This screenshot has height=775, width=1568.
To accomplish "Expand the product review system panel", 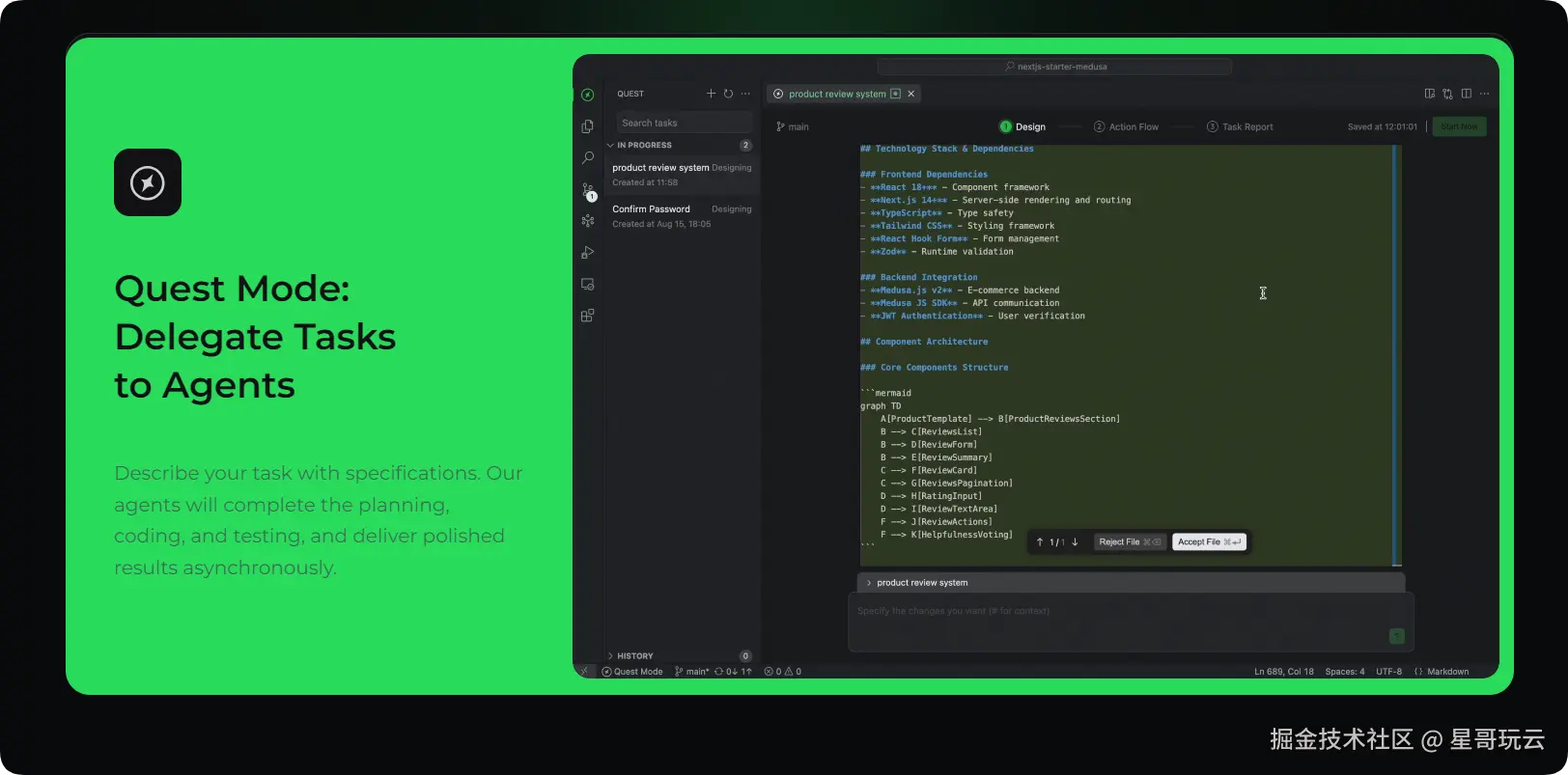I will click(x=869, y=583).
